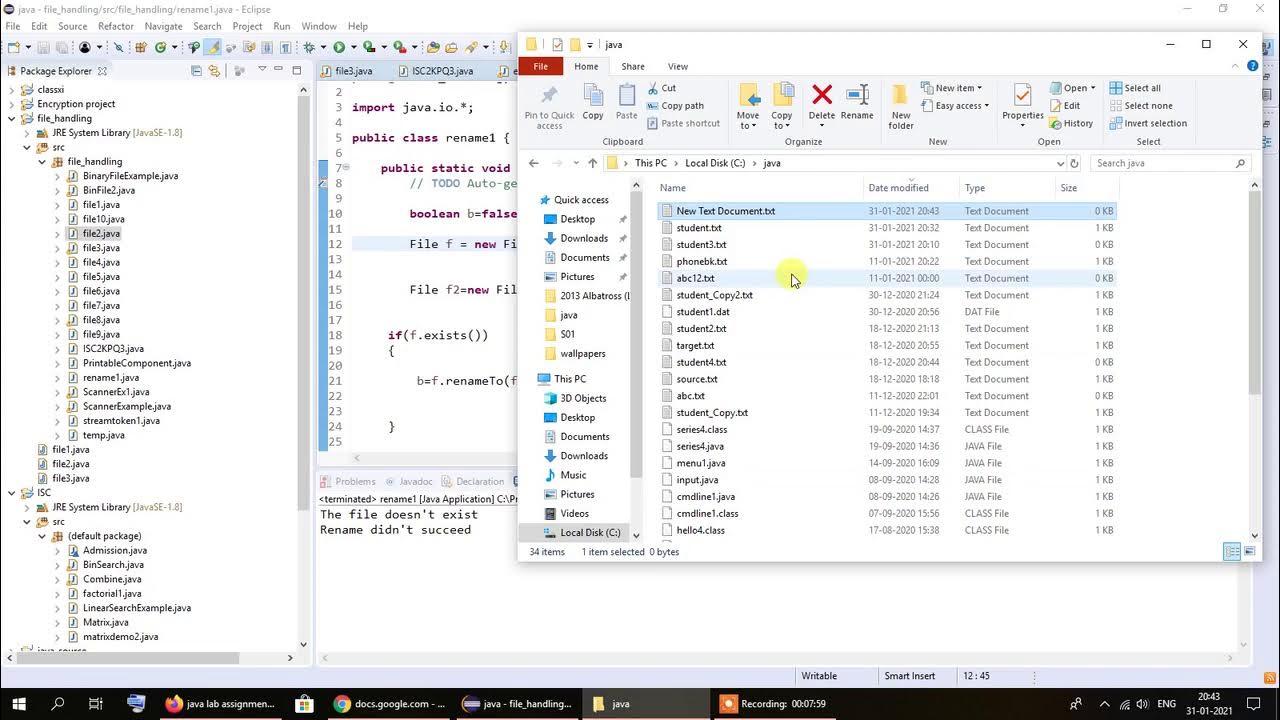Click the Copy icon in Clipboard group

coord(593,96)
